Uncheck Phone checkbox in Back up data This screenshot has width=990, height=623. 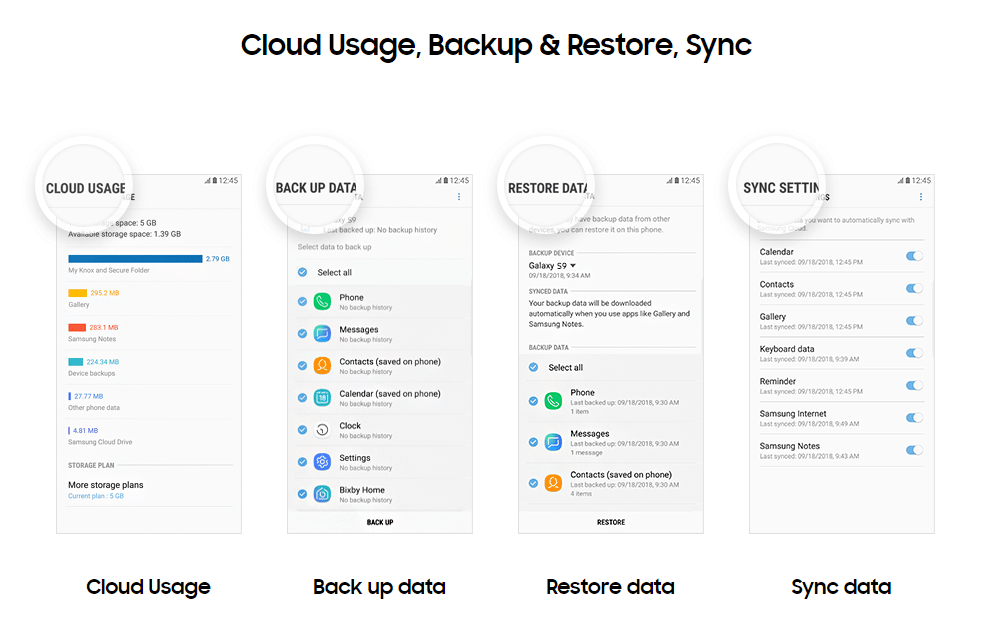[x=302, y=302]
